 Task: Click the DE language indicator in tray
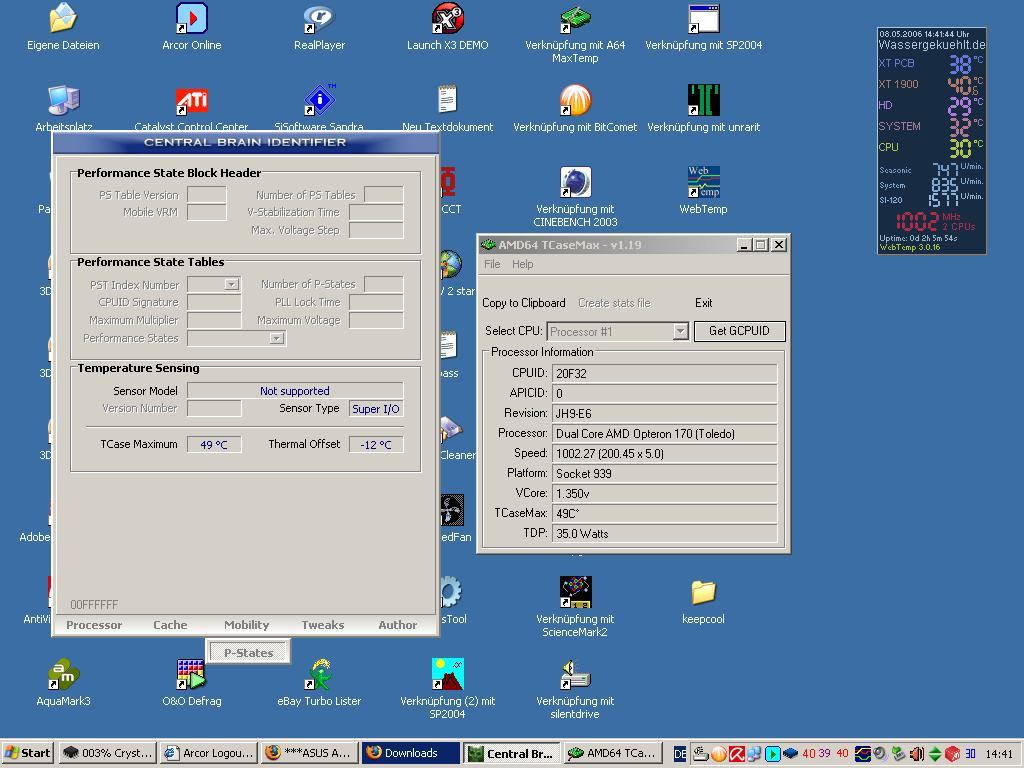pos(680,754)
